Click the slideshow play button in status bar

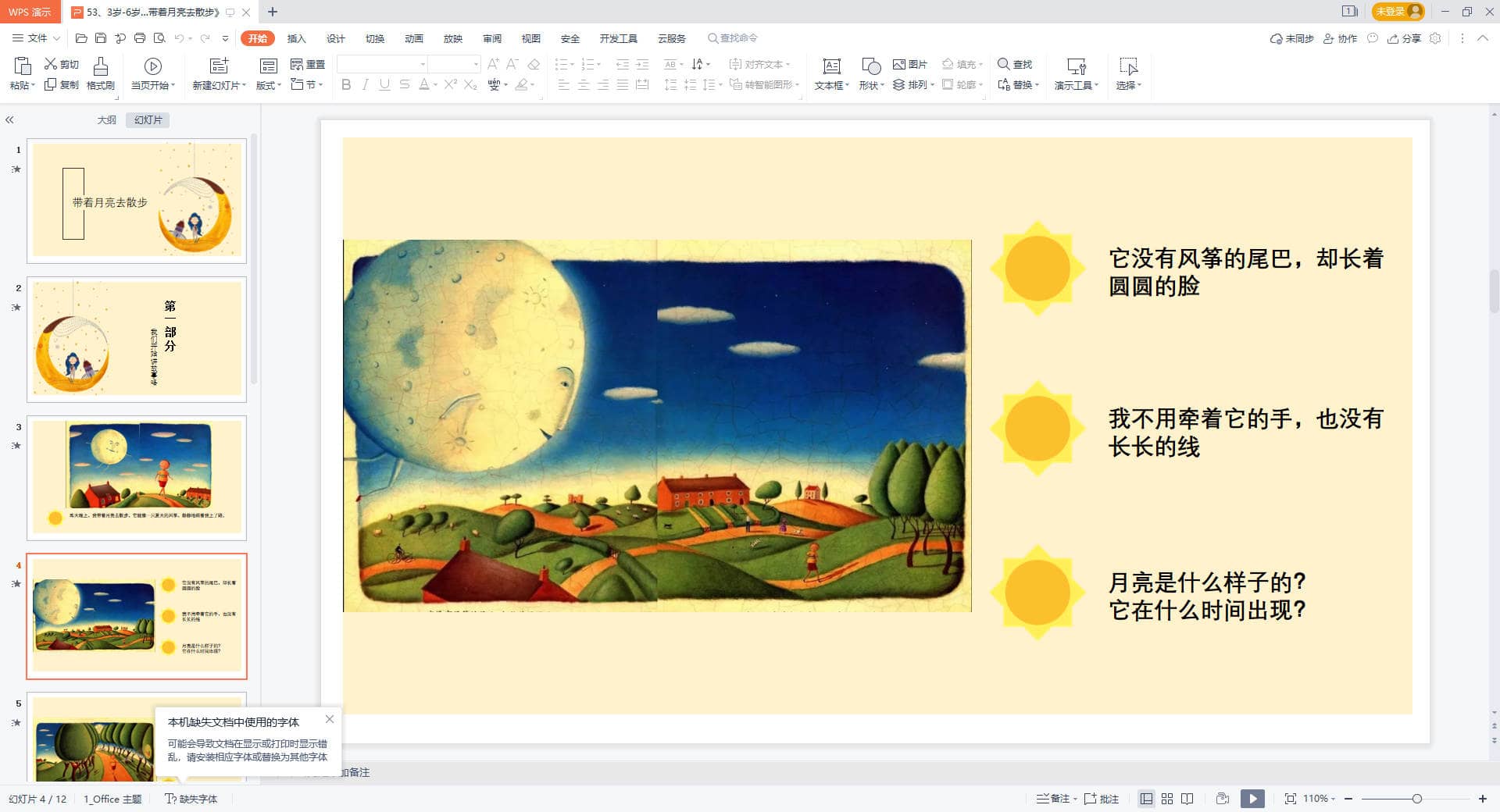[1252, 799]
